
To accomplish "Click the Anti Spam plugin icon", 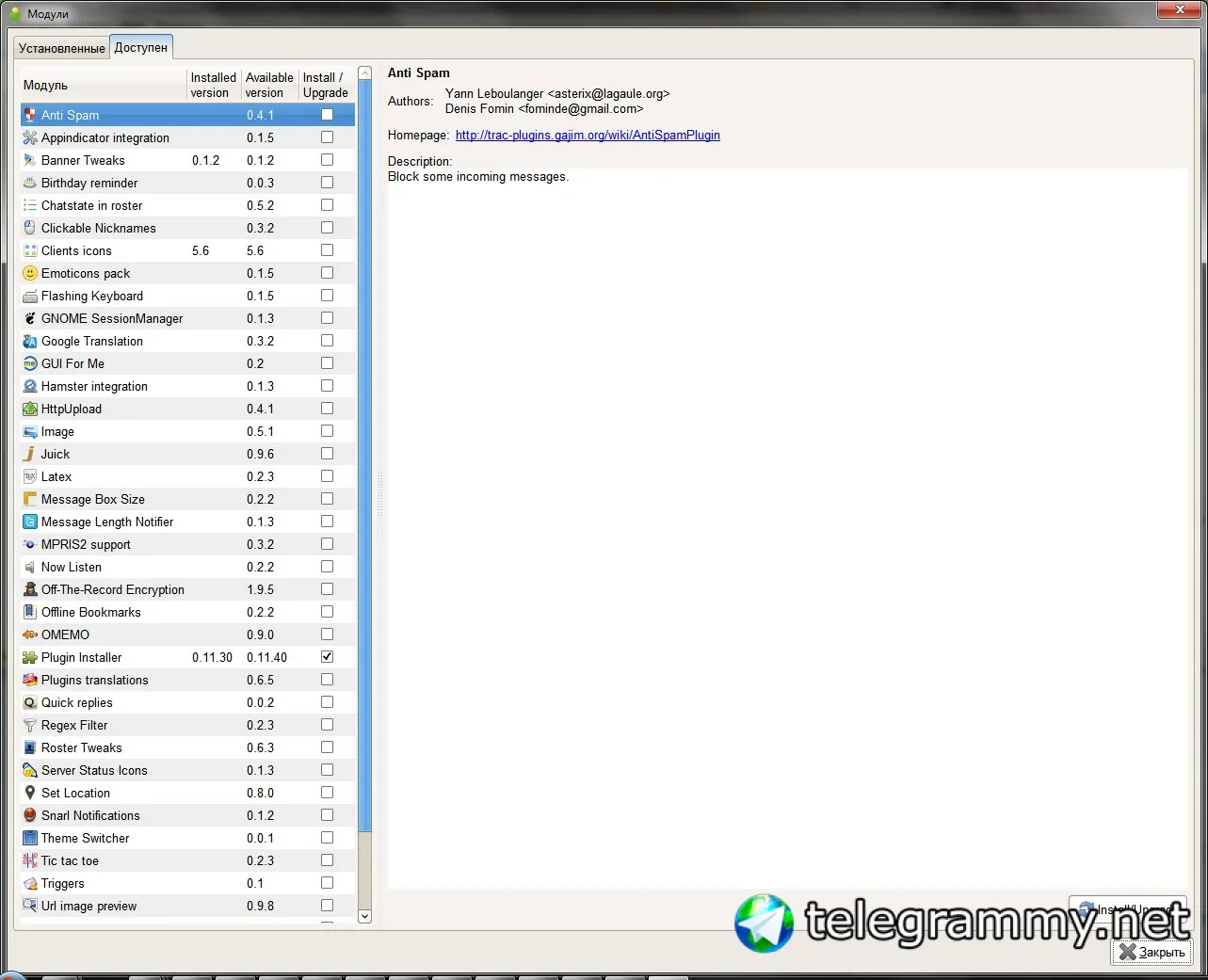I will pyautogui.click(x=30, y=115).
